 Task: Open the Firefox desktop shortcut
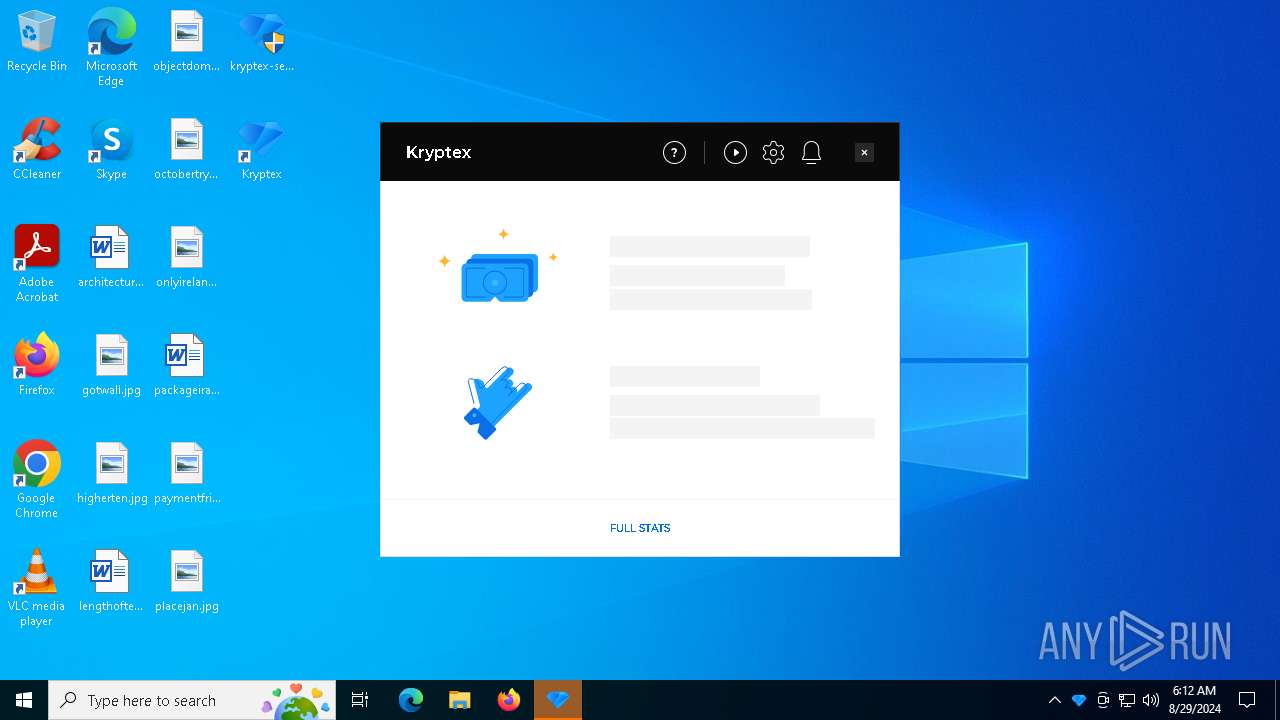[x=37, y=366]
